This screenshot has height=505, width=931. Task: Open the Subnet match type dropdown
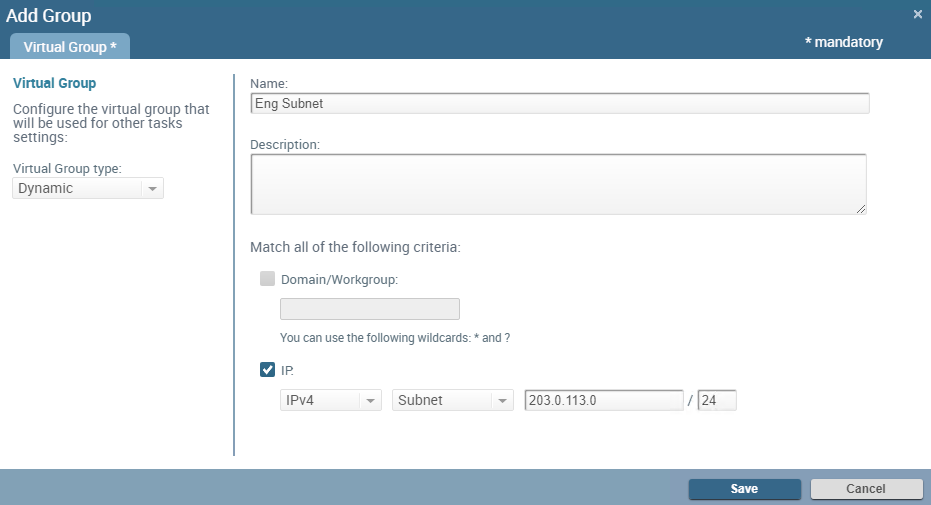pyautogui.click(x=453, y=400)
